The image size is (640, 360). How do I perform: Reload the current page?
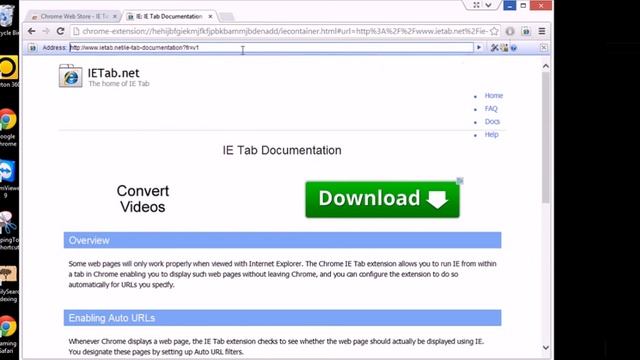(60, 31)
